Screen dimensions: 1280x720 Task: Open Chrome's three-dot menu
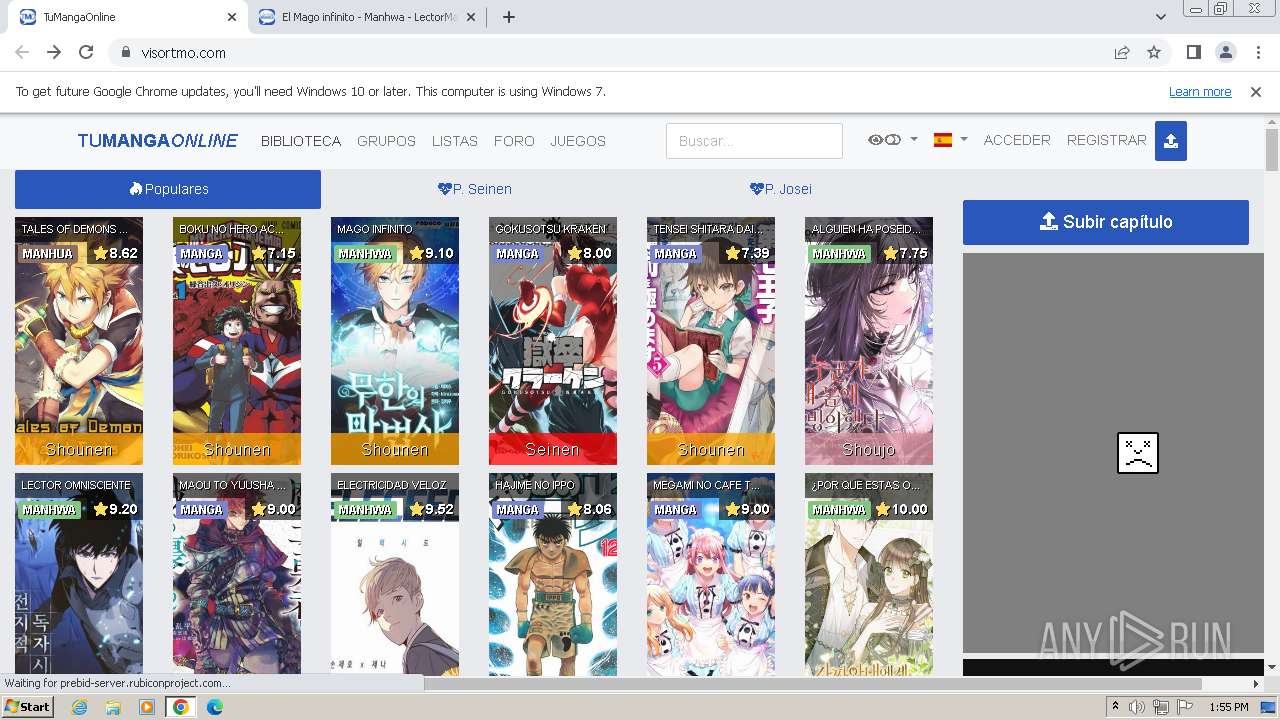(1257, 52)
